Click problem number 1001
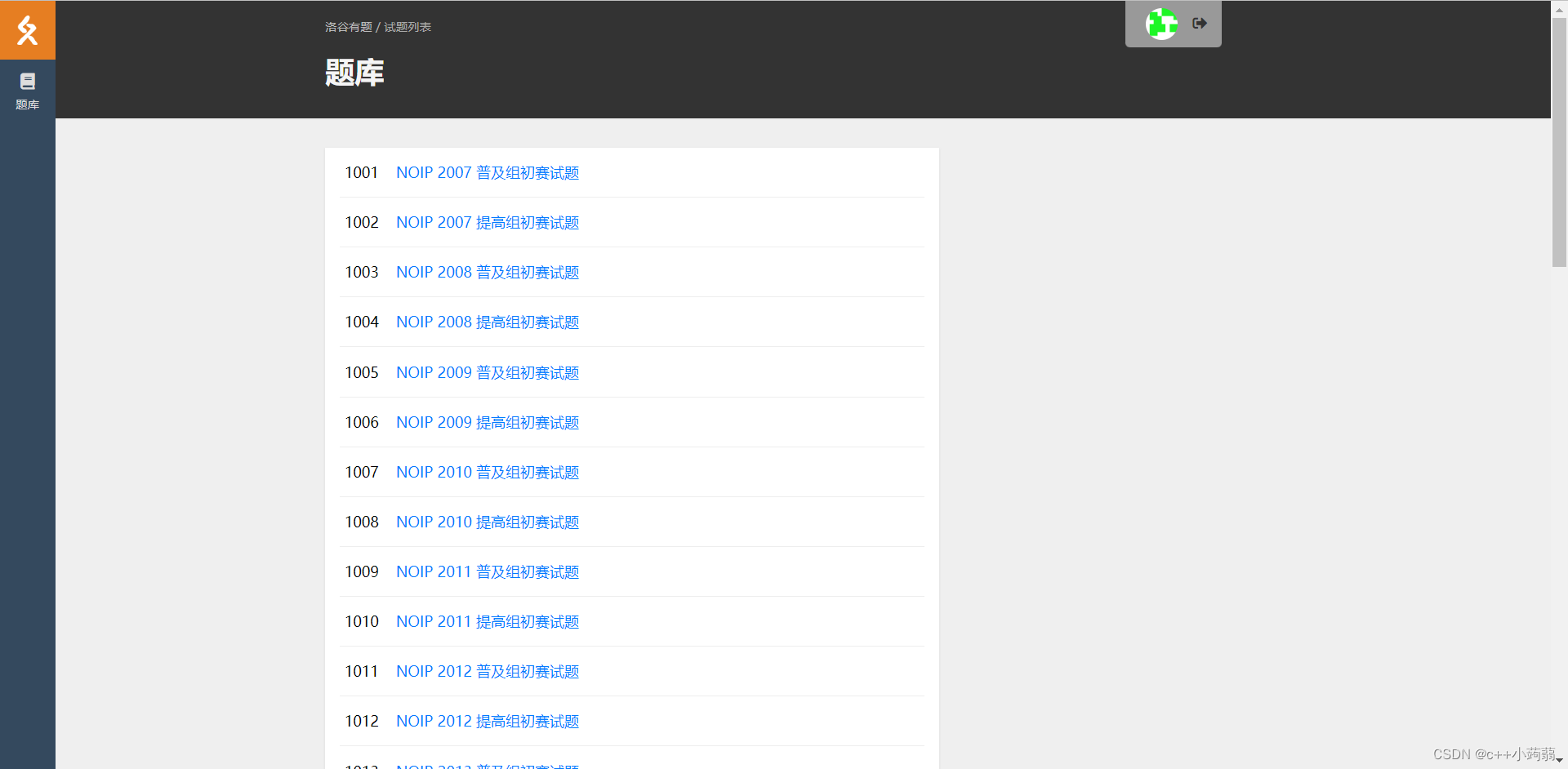1568x769 pixels. [x=362, y=173]
